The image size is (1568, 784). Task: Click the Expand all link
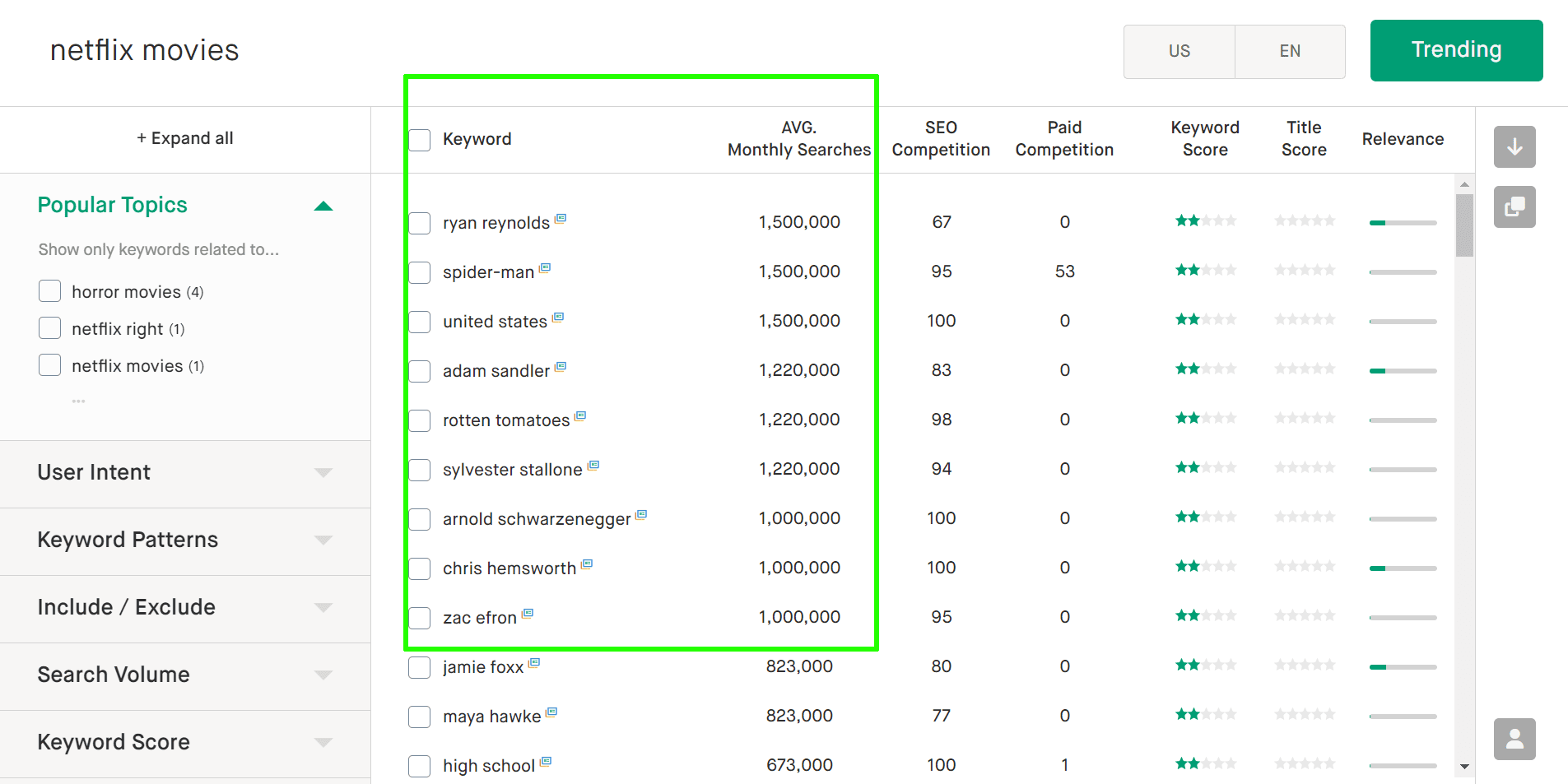tap(185, 137)
